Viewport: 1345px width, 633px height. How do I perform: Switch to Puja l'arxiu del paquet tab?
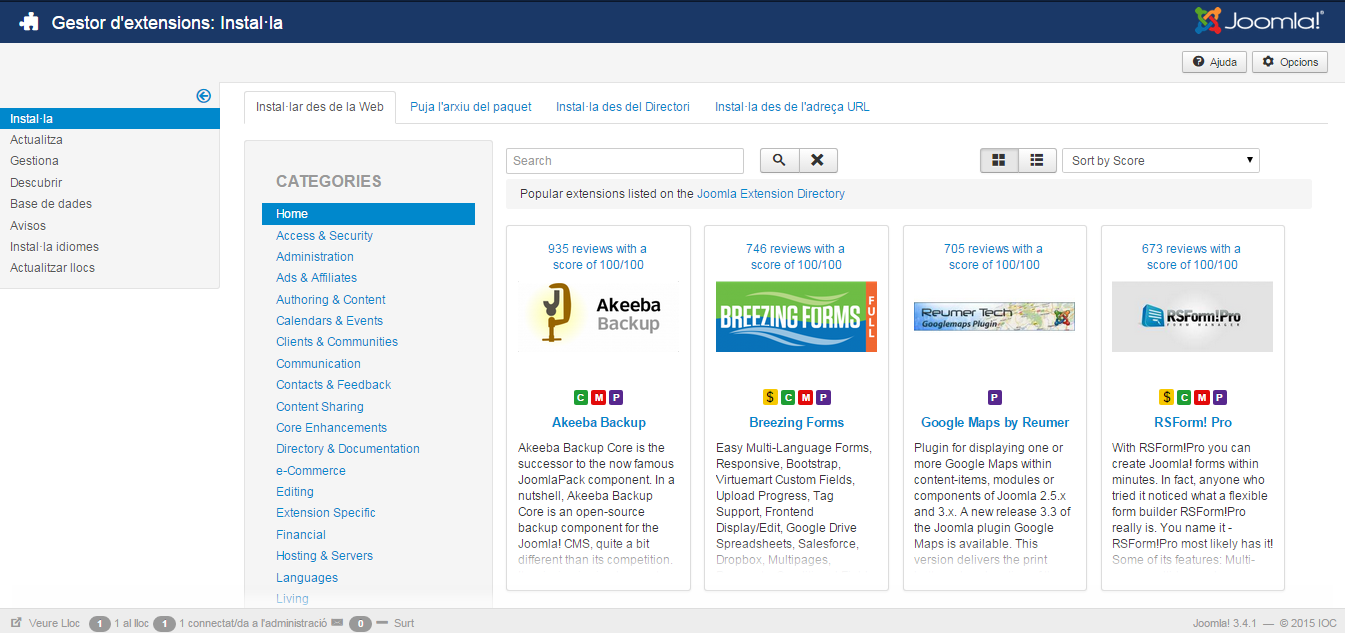[470, 107]
